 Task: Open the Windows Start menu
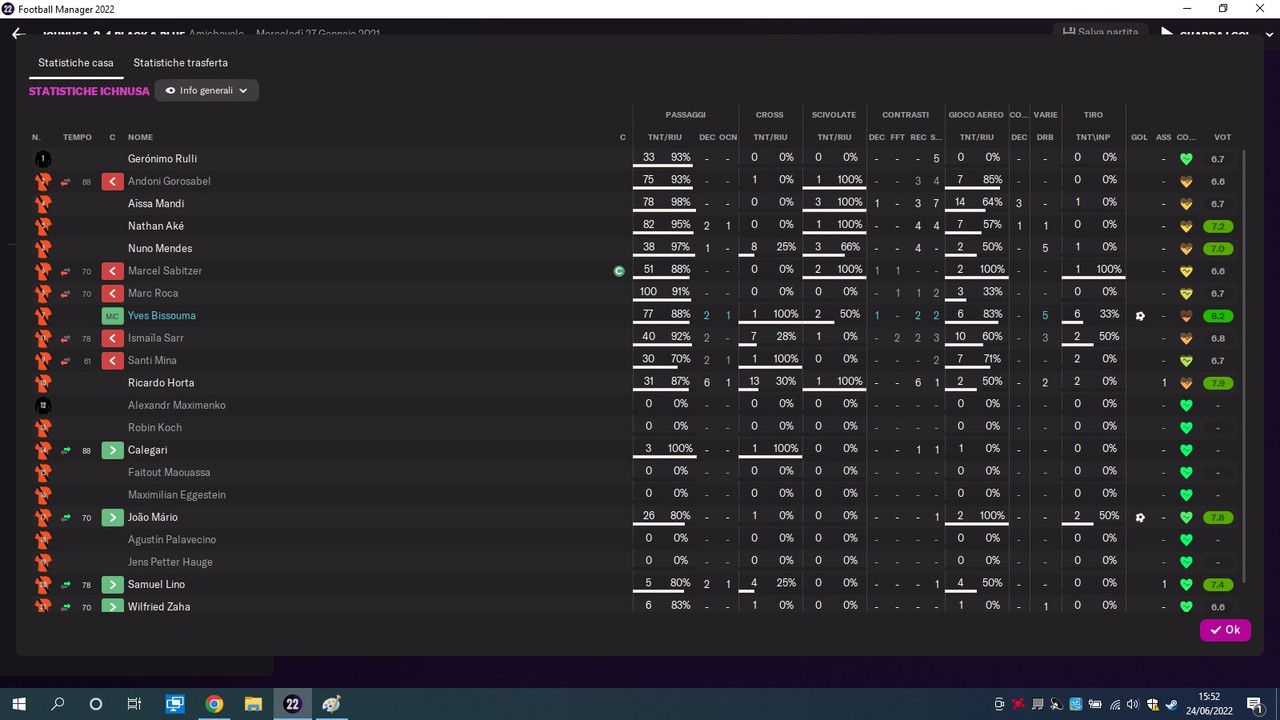19,704
